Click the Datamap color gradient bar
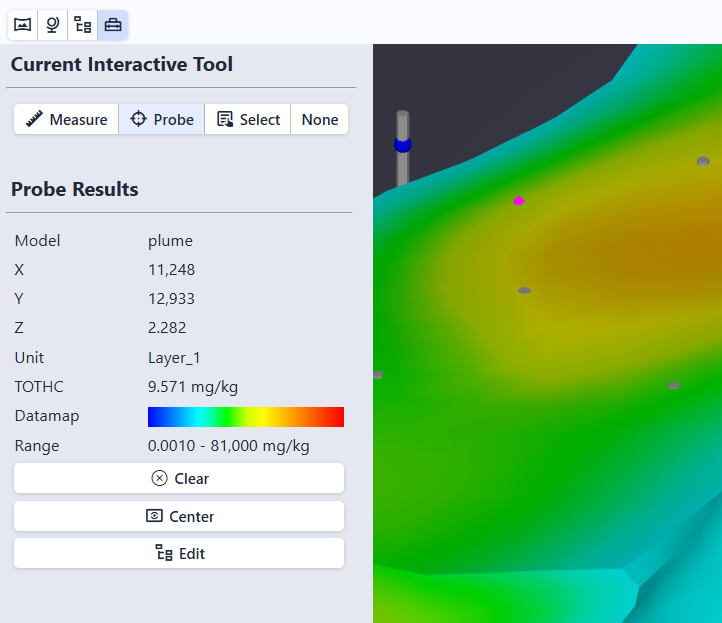Viewport: 722px width, 623px height. pyautogui.click(x=246, y=417)
